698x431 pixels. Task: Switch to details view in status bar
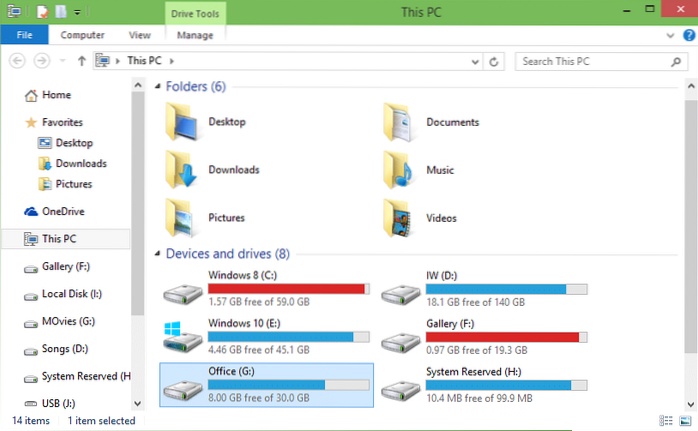pyautogui.click(x=666, y=421)
